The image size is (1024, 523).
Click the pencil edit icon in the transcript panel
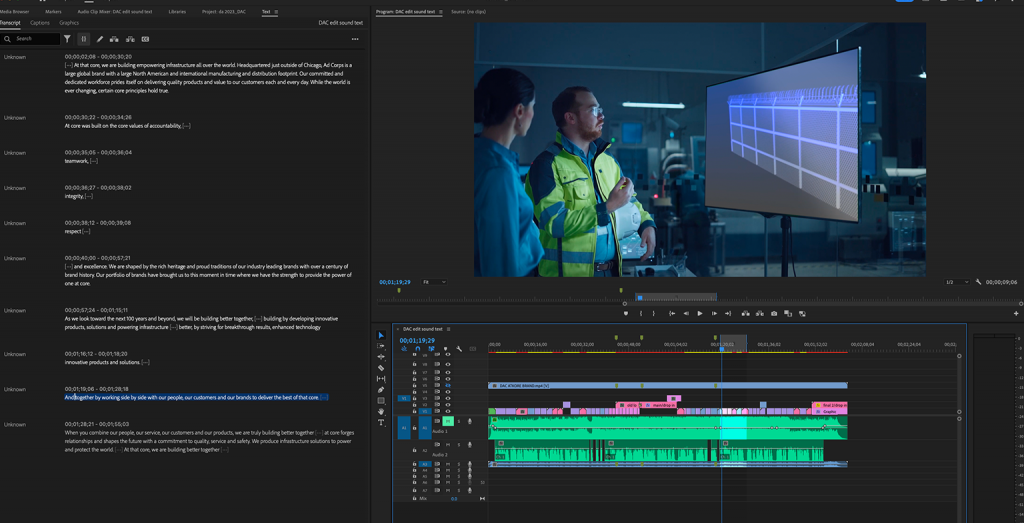[x=100, y=39]
